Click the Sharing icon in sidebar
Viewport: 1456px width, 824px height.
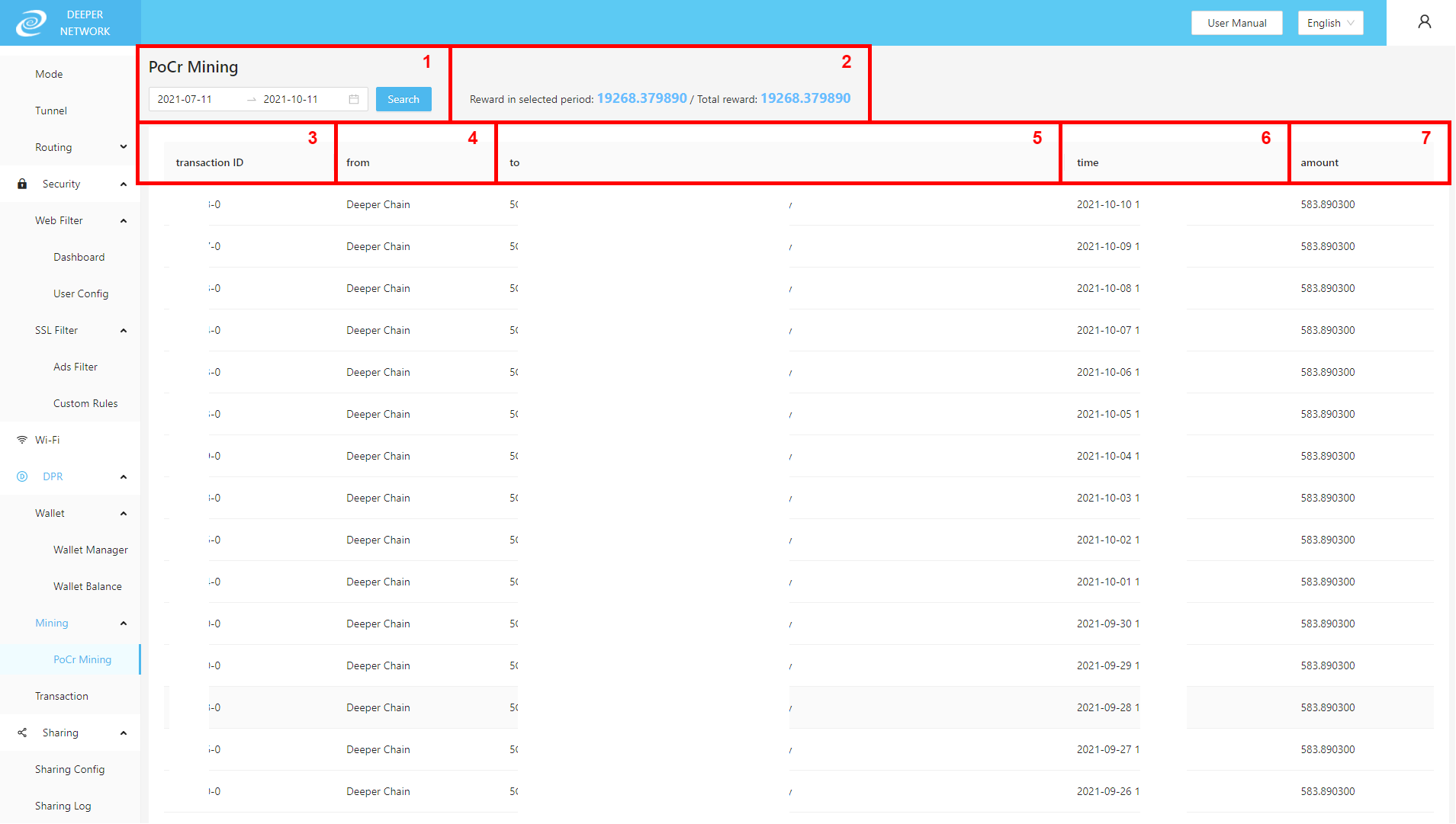click(22, 733)
